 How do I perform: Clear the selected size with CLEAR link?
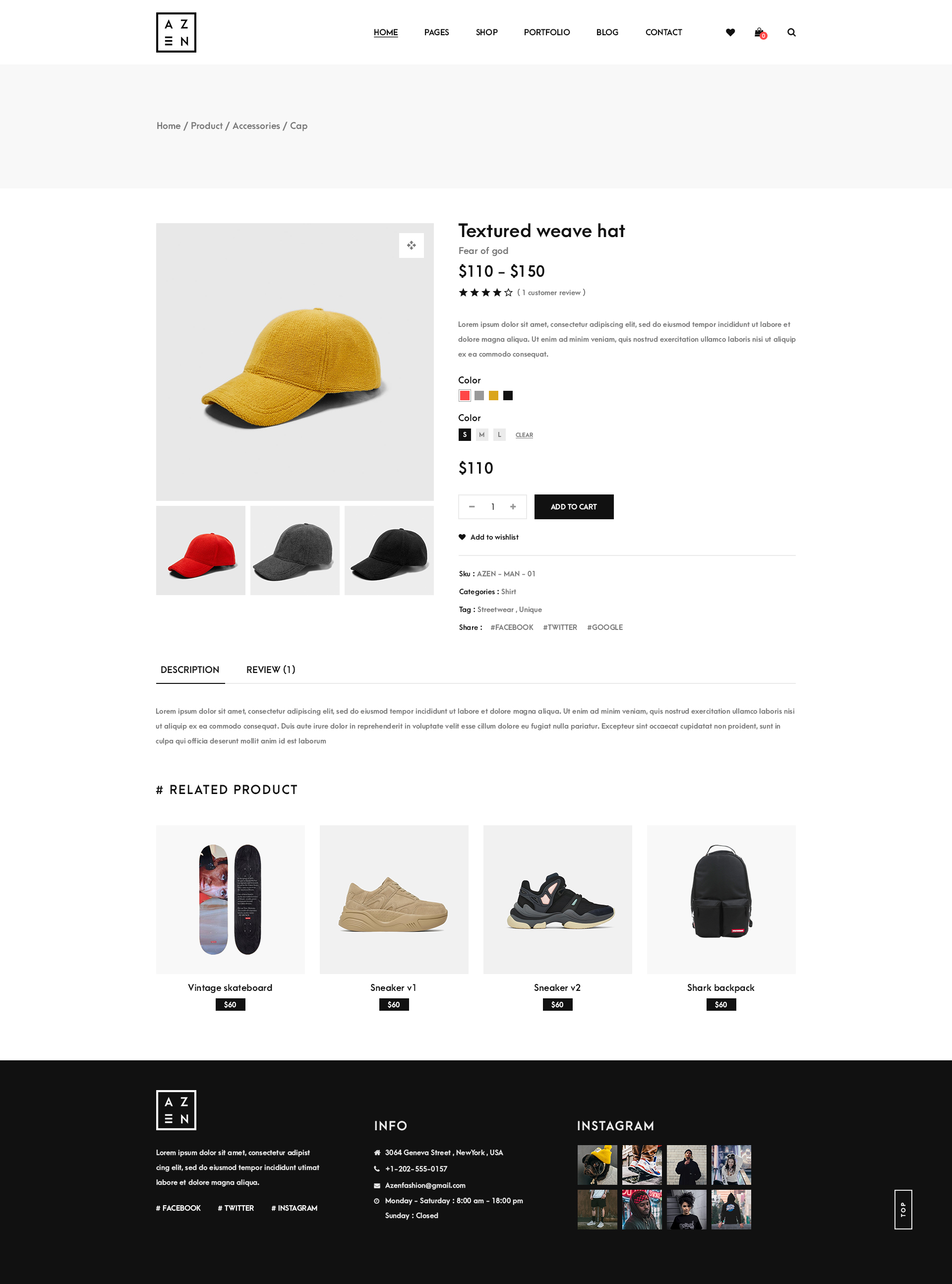(x=525, y=435)
